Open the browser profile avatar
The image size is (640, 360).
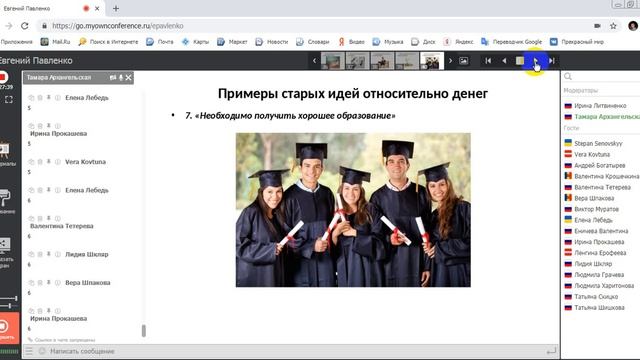coord(633,26)
